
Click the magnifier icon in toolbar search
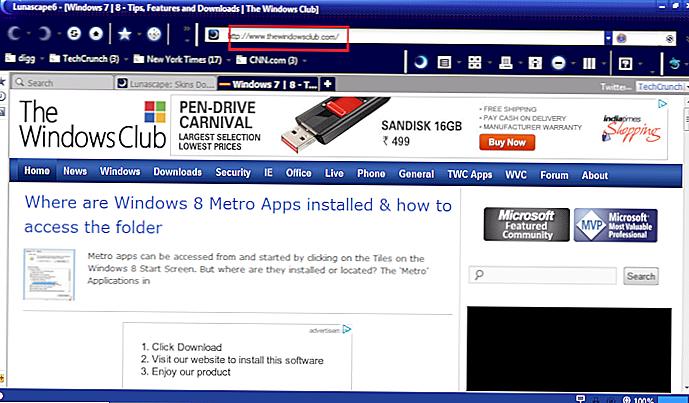pos(669,39)
